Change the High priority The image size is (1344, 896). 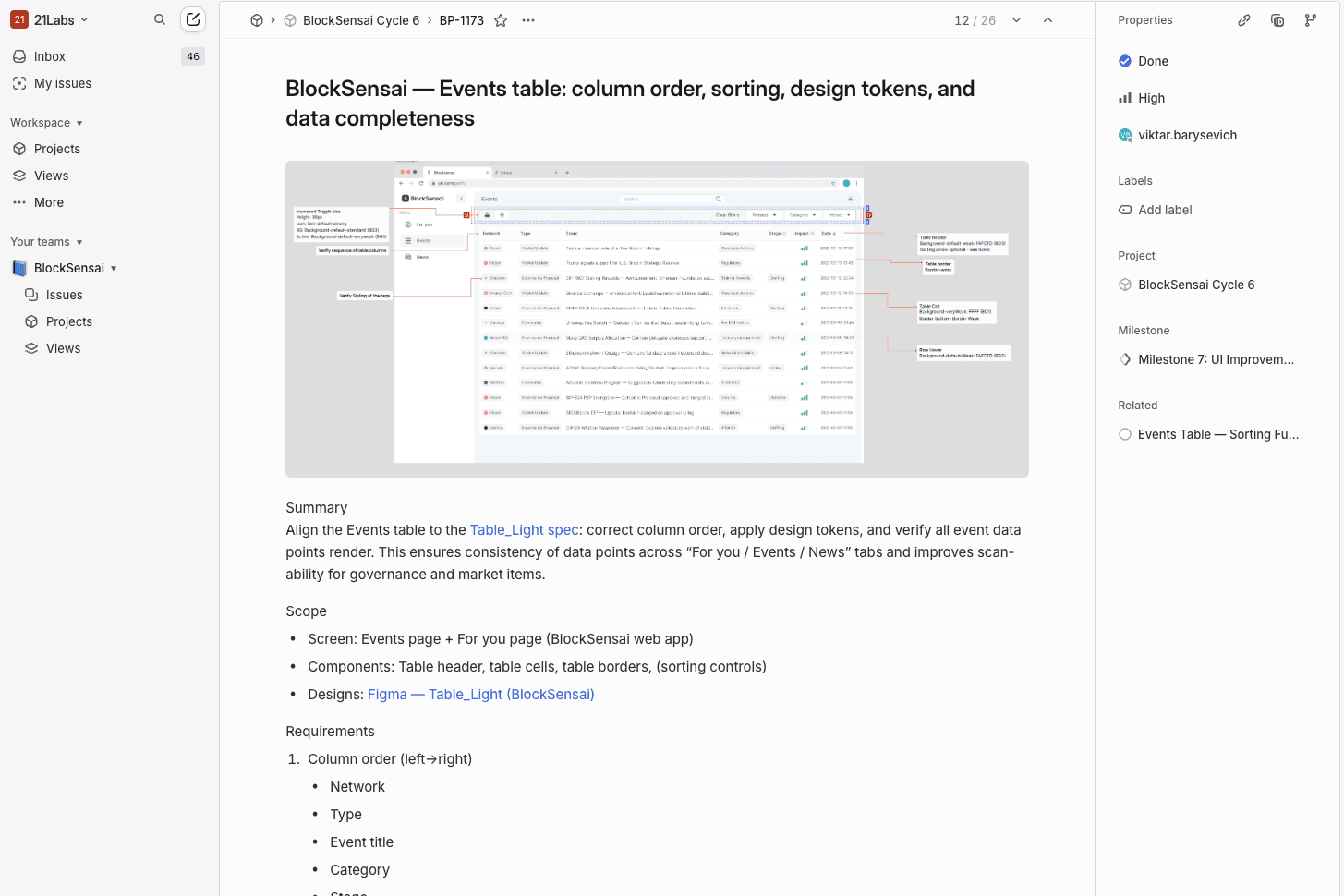coord(1142,98)
